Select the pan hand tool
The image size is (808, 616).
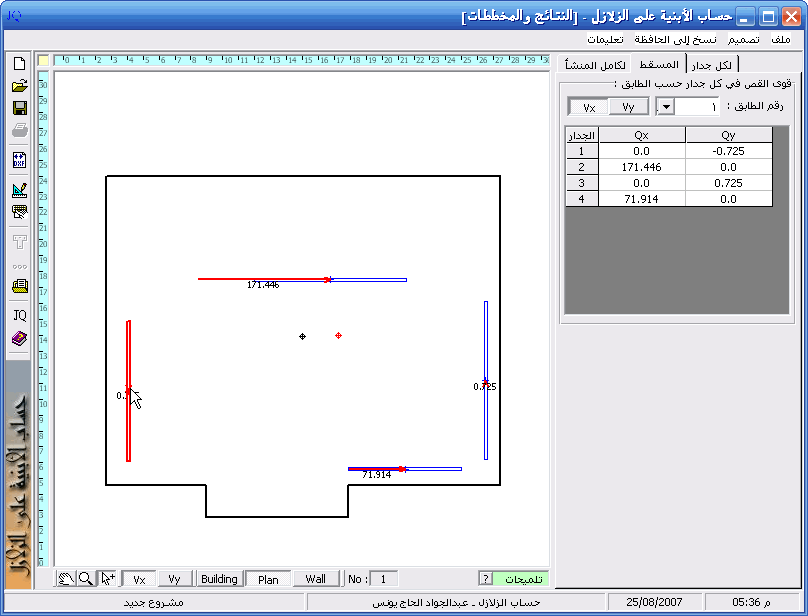65,579
